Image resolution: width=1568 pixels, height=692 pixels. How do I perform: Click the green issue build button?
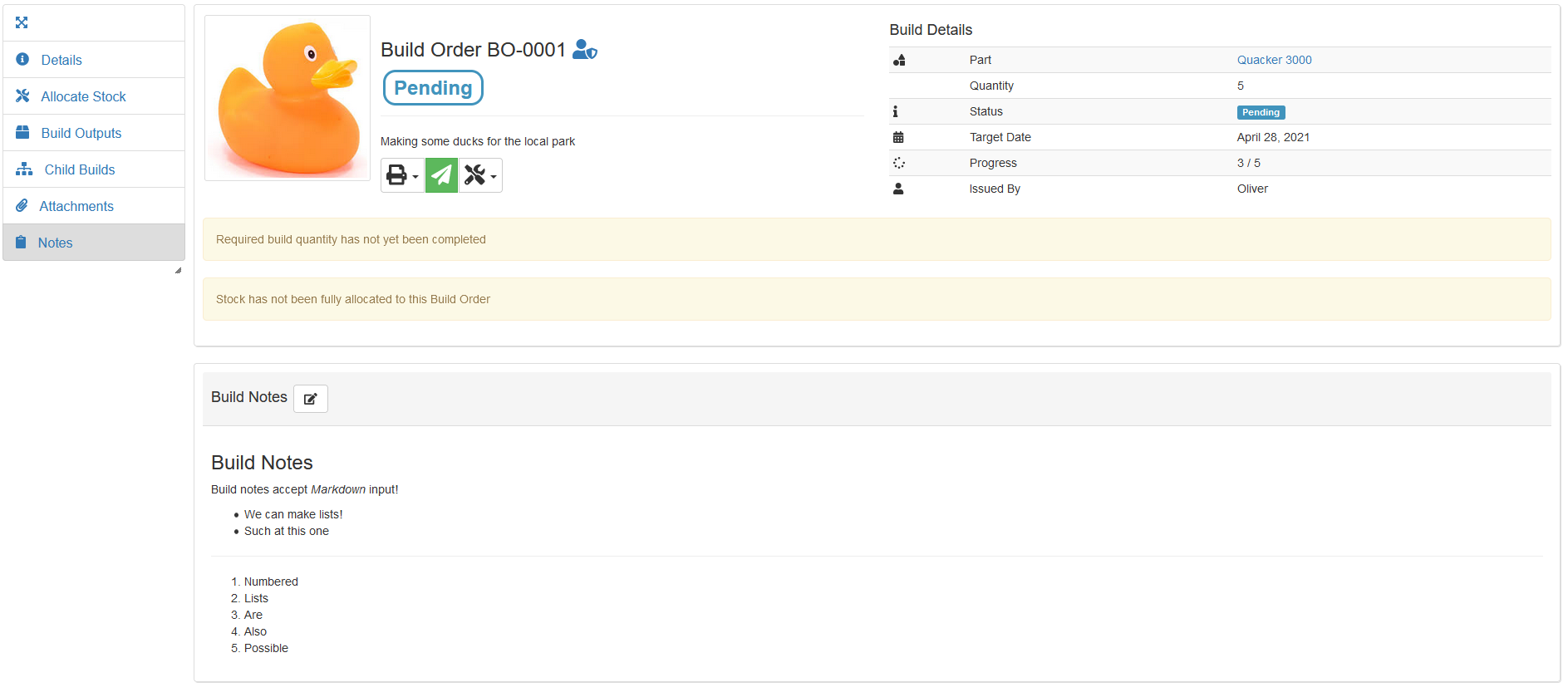441,175
